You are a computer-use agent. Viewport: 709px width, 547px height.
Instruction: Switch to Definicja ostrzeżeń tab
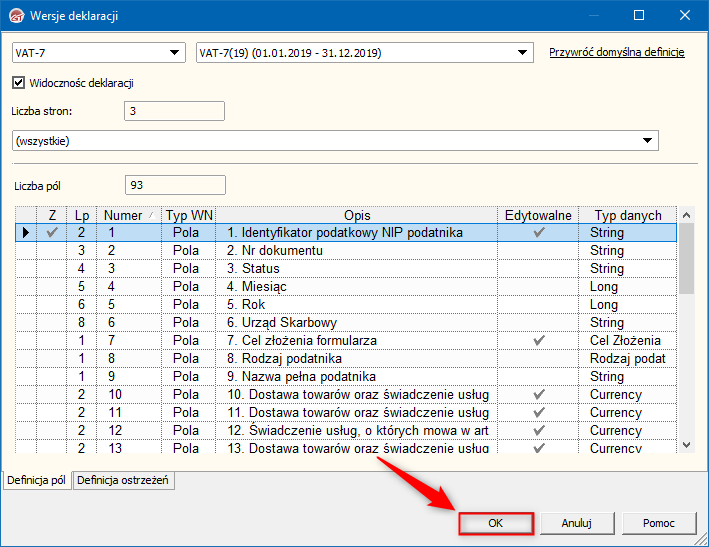point(125,481)
